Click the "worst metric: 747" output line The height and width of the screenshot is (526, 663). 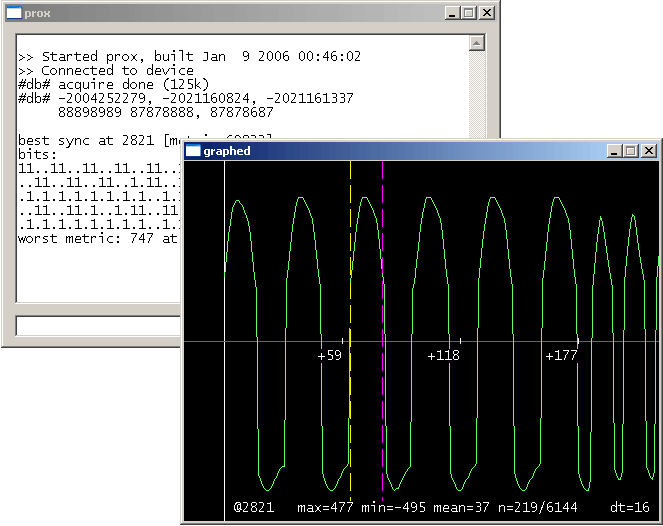[98, 238]
